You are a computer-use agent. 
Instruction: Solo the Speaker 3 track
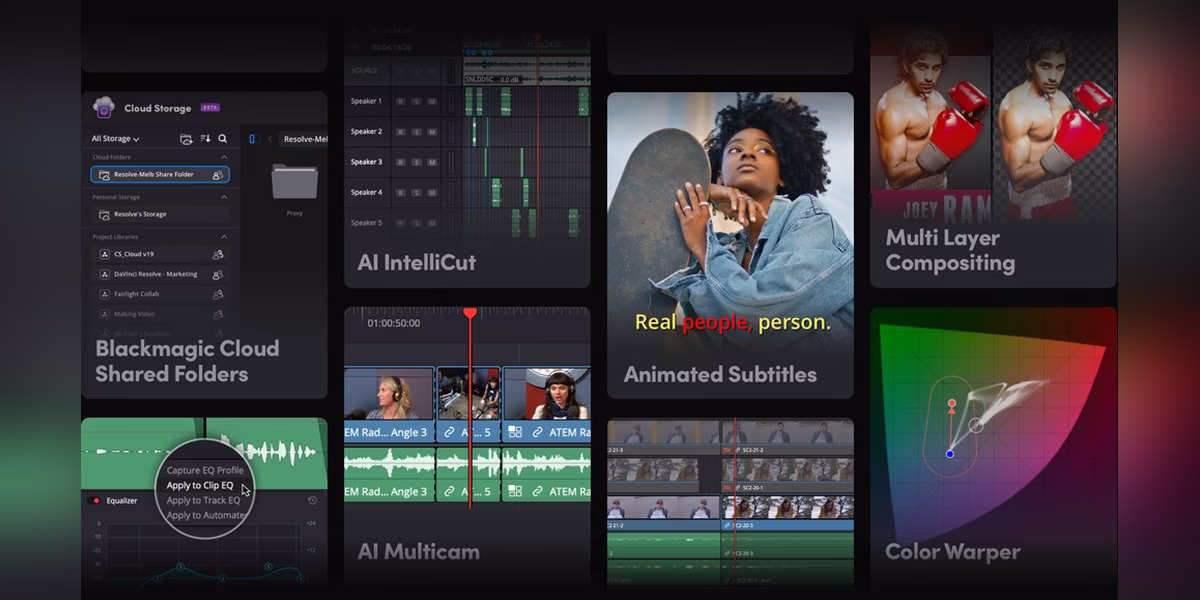tap(417, 162)
